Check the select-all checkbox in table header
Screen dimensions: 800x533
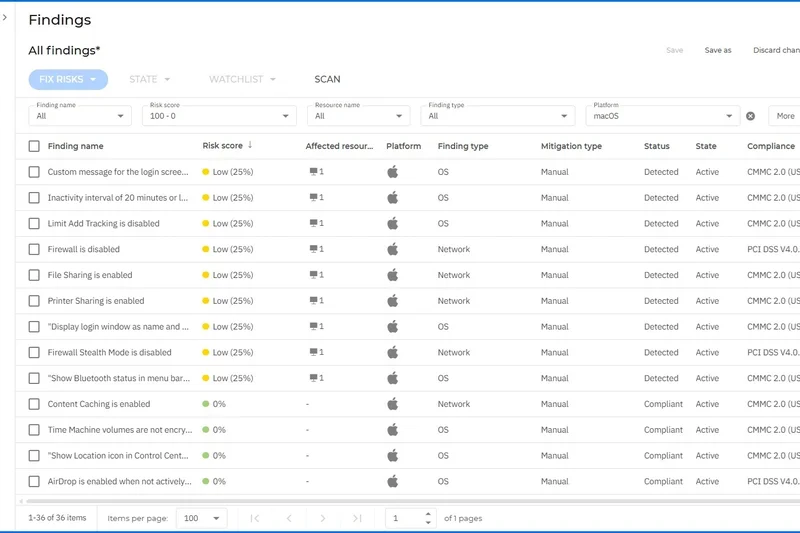pyautogui.click(x=34, y=146)
